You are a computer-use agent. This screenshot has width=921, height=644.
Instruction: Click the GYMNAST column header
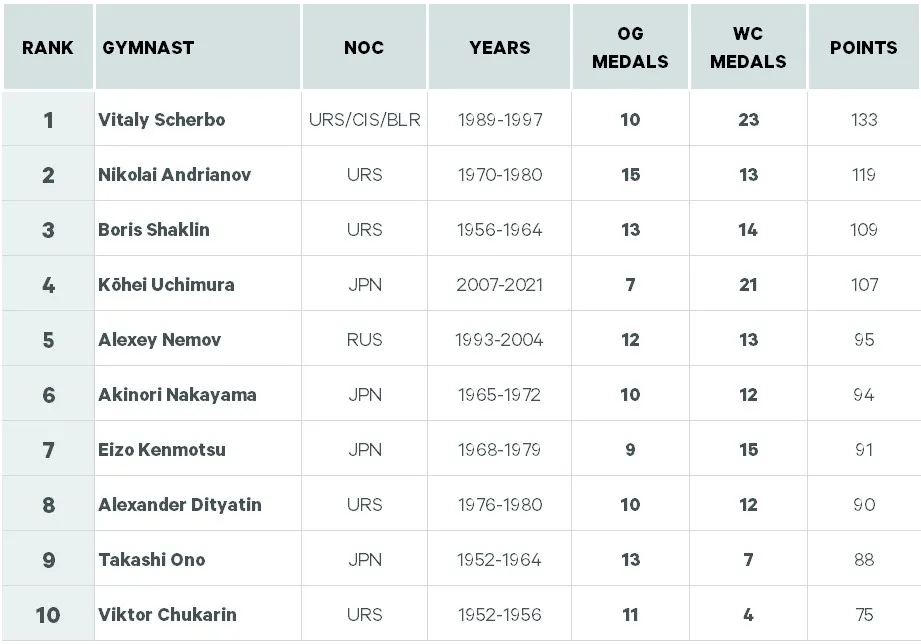tap(148, 47)
